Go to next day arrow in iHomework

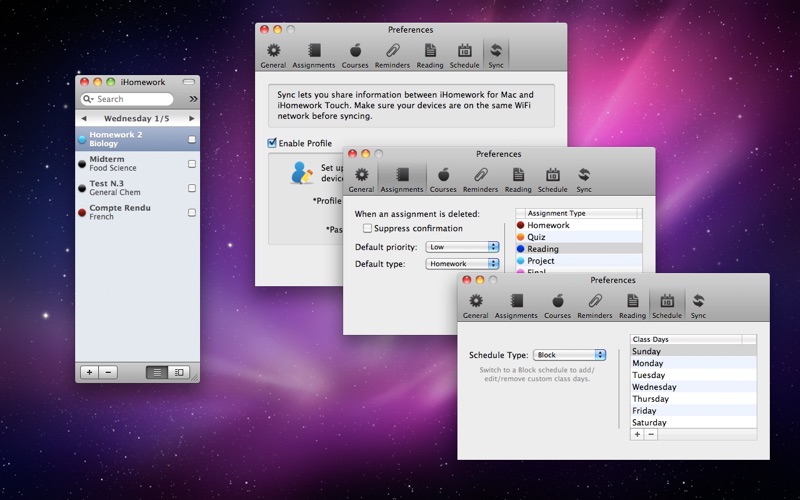192,118
